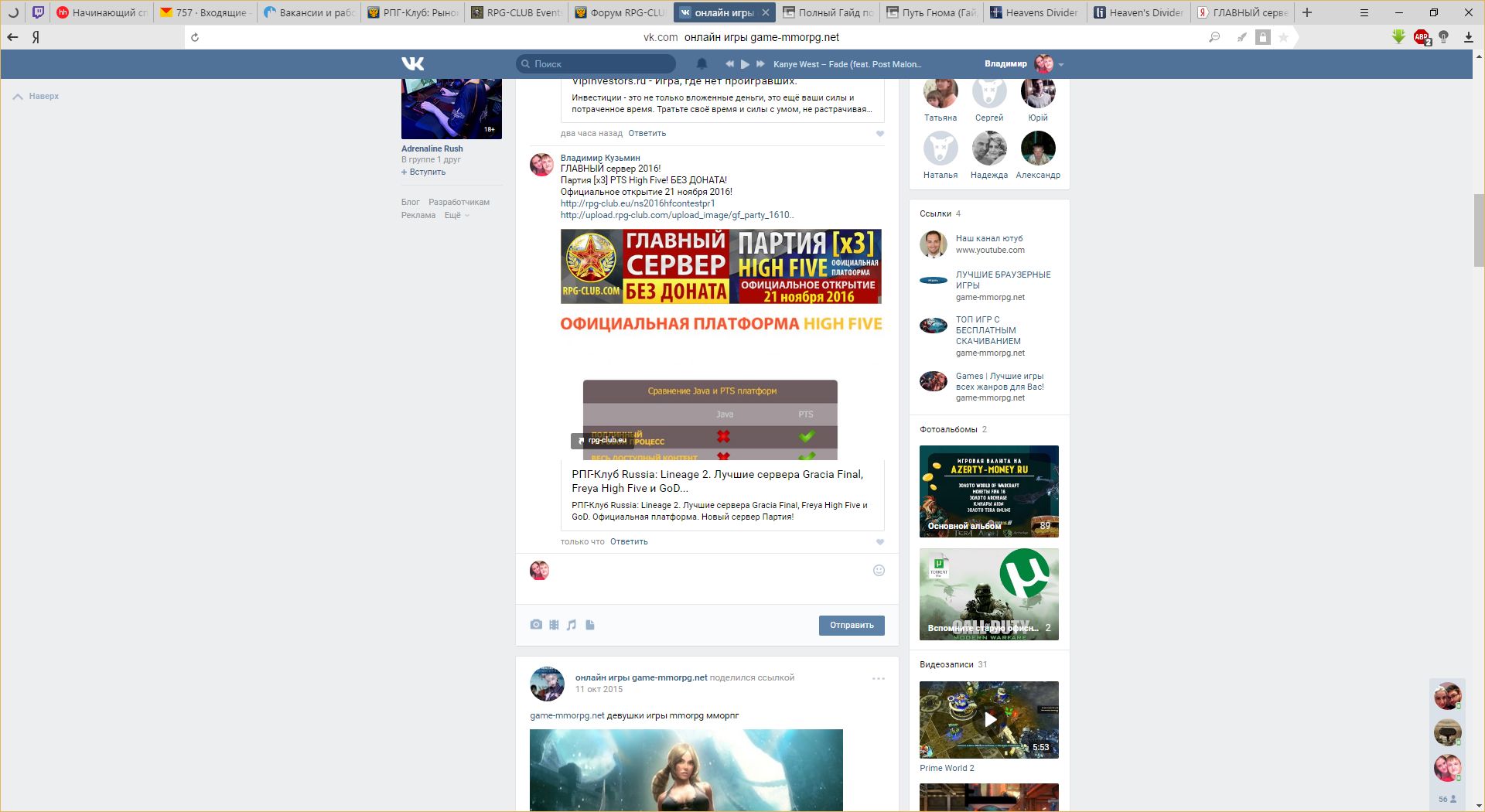Open VK notifications bell
Image resolution: width=1485 pixels, height=812 pixels.
coord(702,63)
